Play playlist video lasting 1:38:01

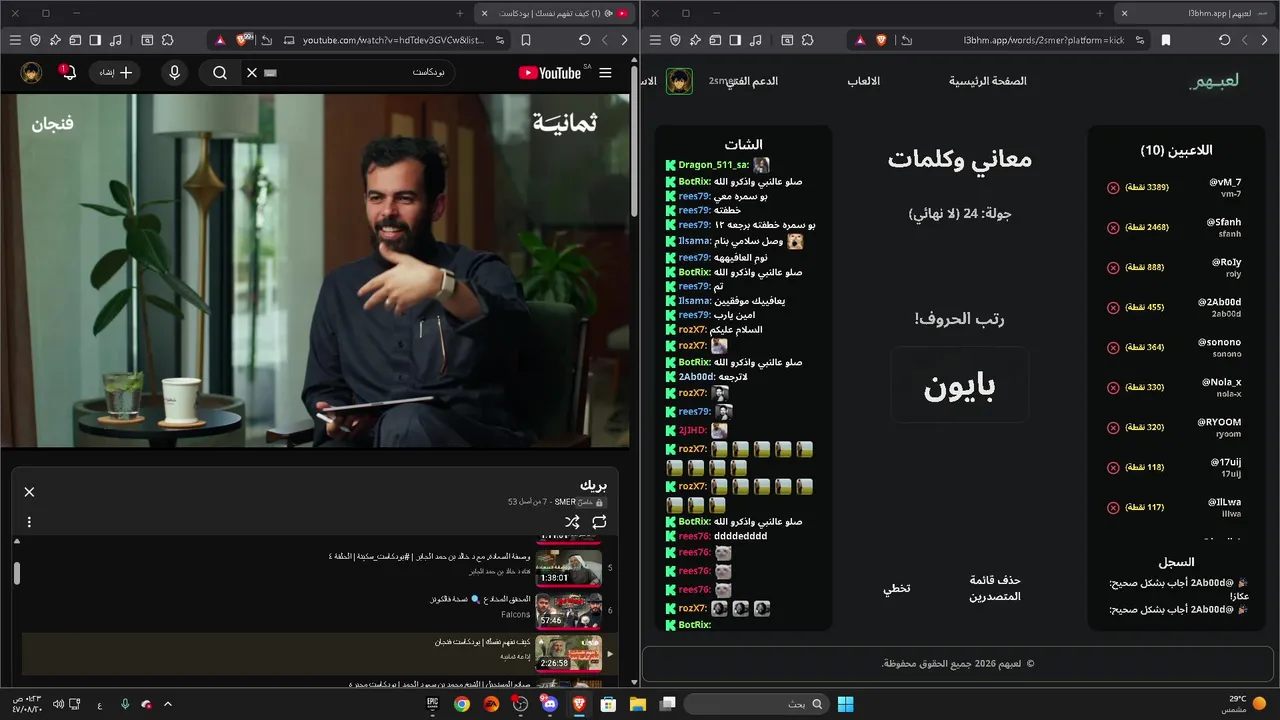568,567
